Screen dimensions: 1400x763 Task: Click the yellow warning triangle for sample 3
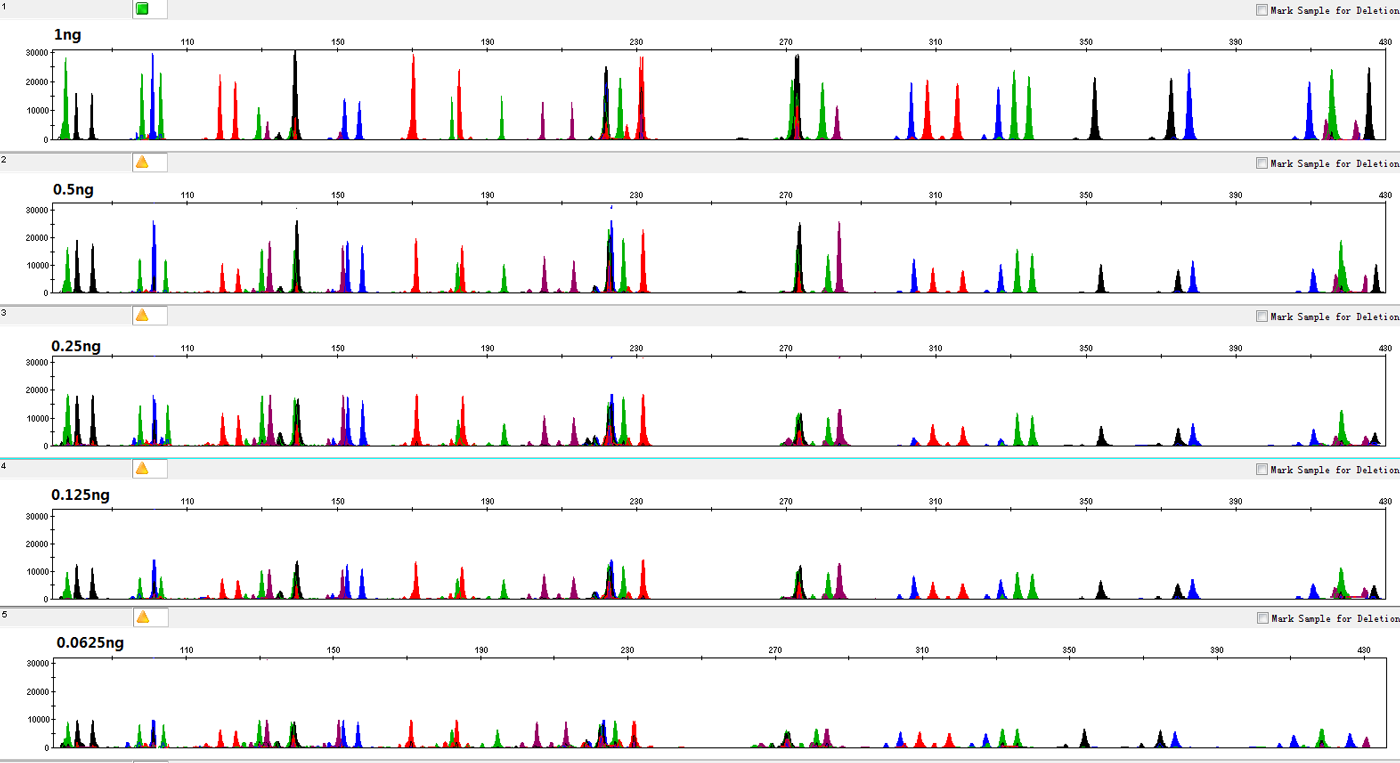click(142, 315)
